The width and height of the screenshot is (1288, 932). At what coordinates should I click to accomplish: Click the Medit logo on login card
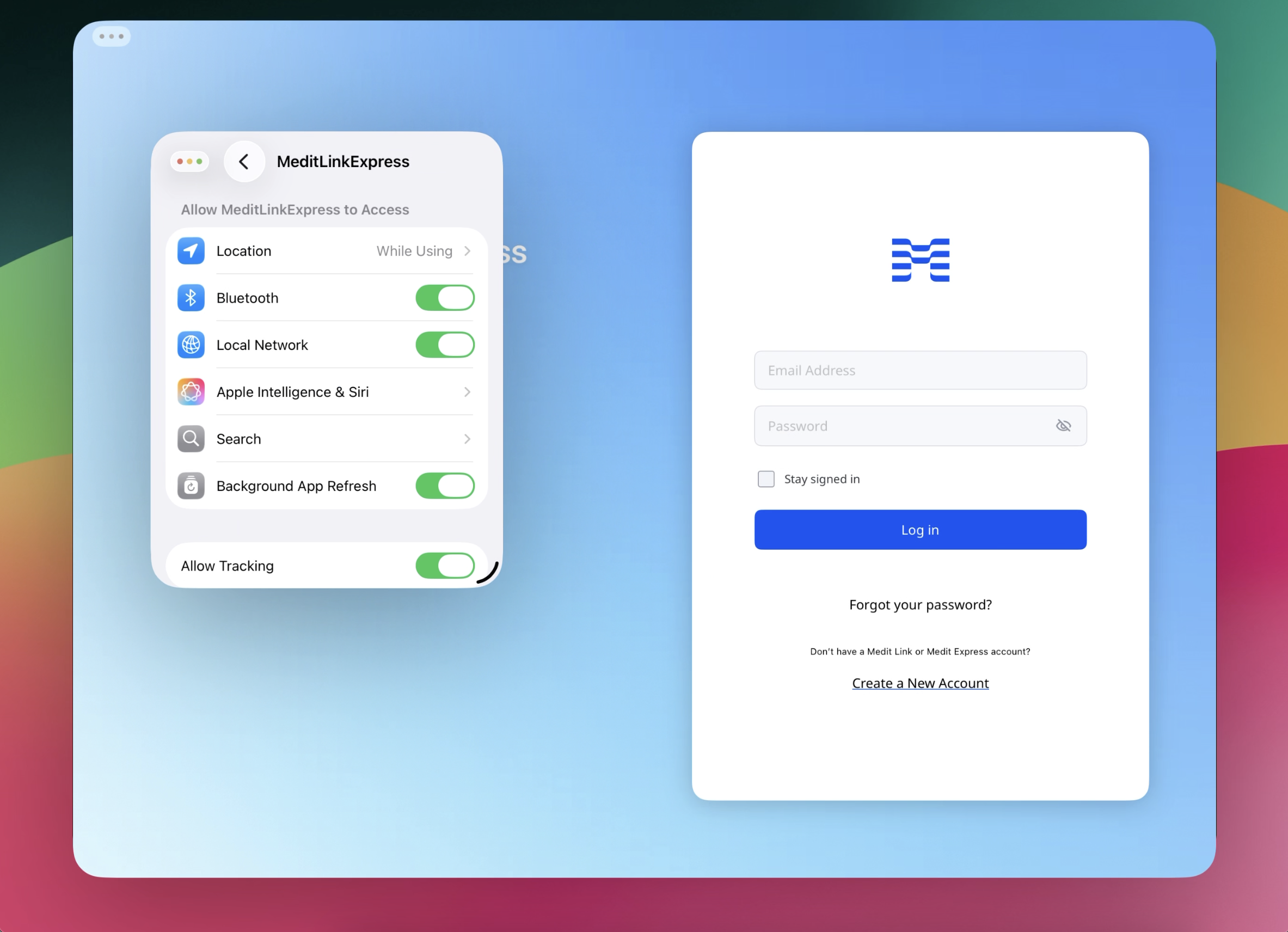920,260
